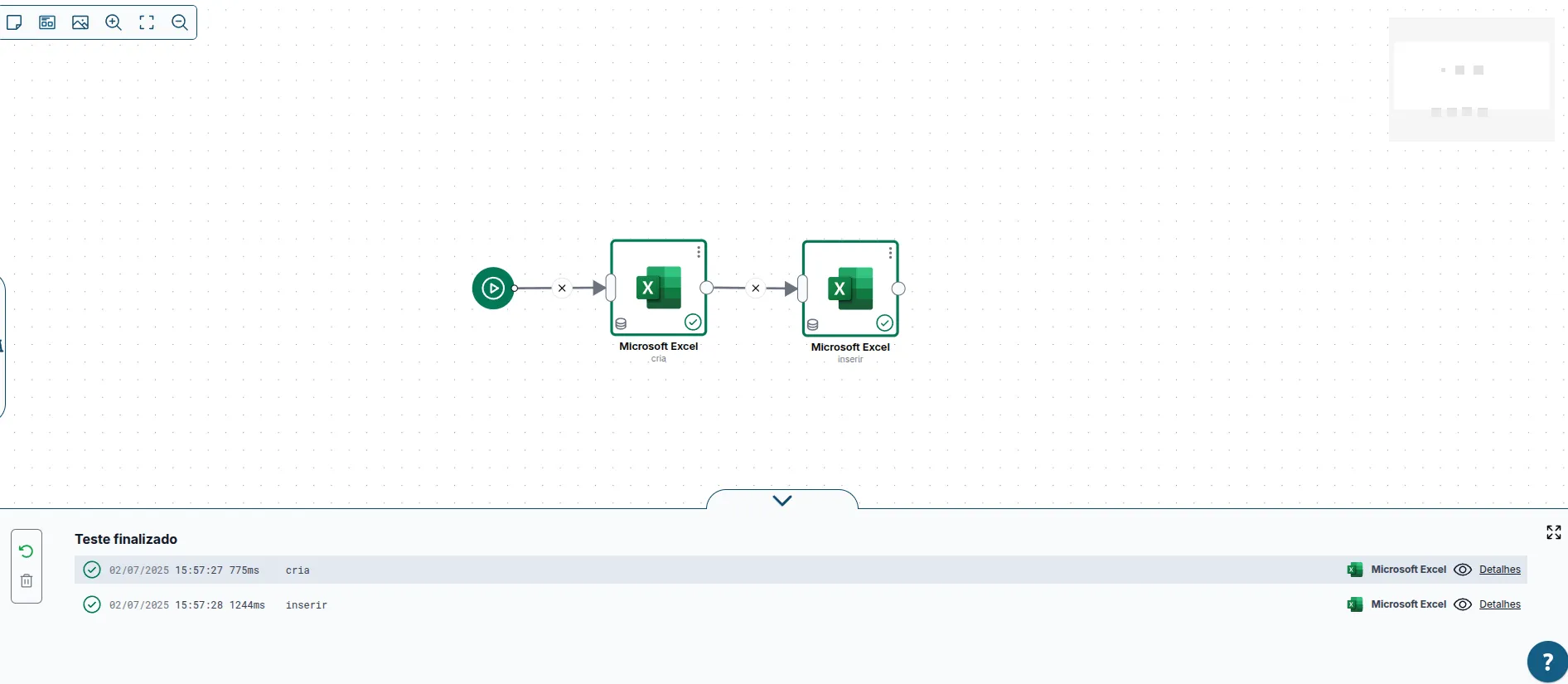Clear test results with the trash icon
The image size is (1568, 684).
pyautogui.click(x=27, y=581)
